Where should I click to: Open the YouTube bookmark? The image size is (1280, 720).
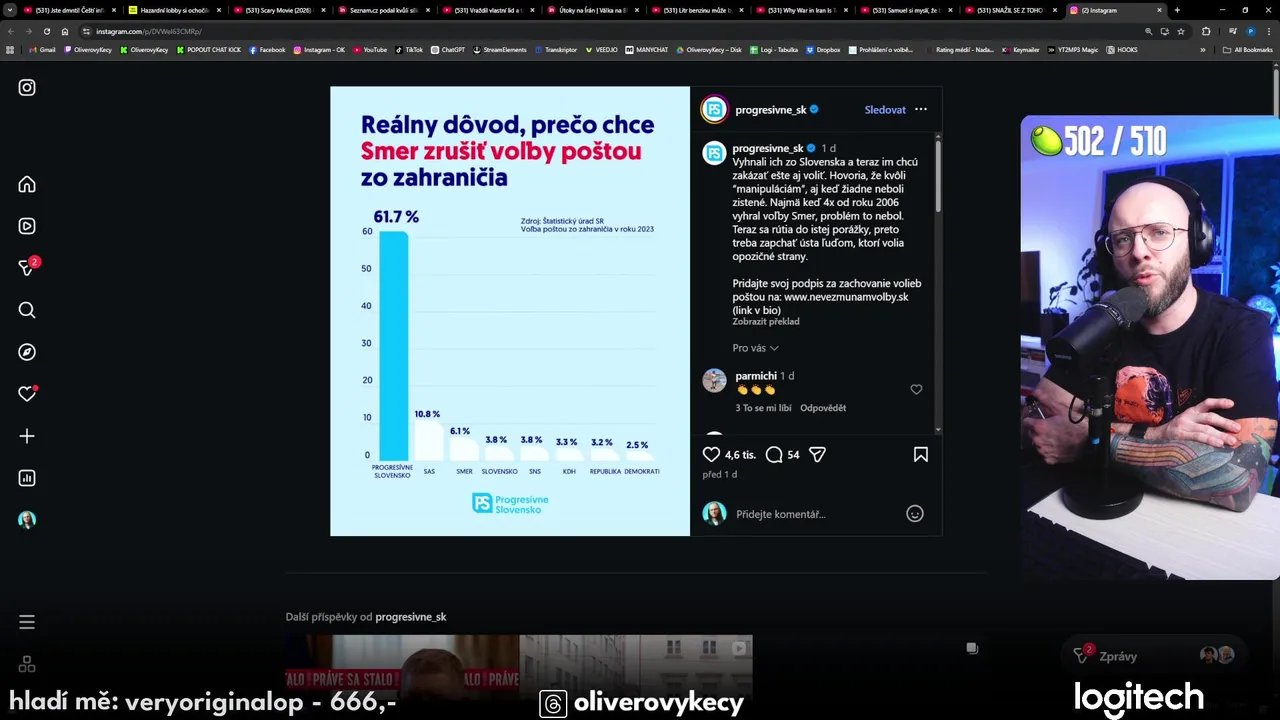coord(370,50)
